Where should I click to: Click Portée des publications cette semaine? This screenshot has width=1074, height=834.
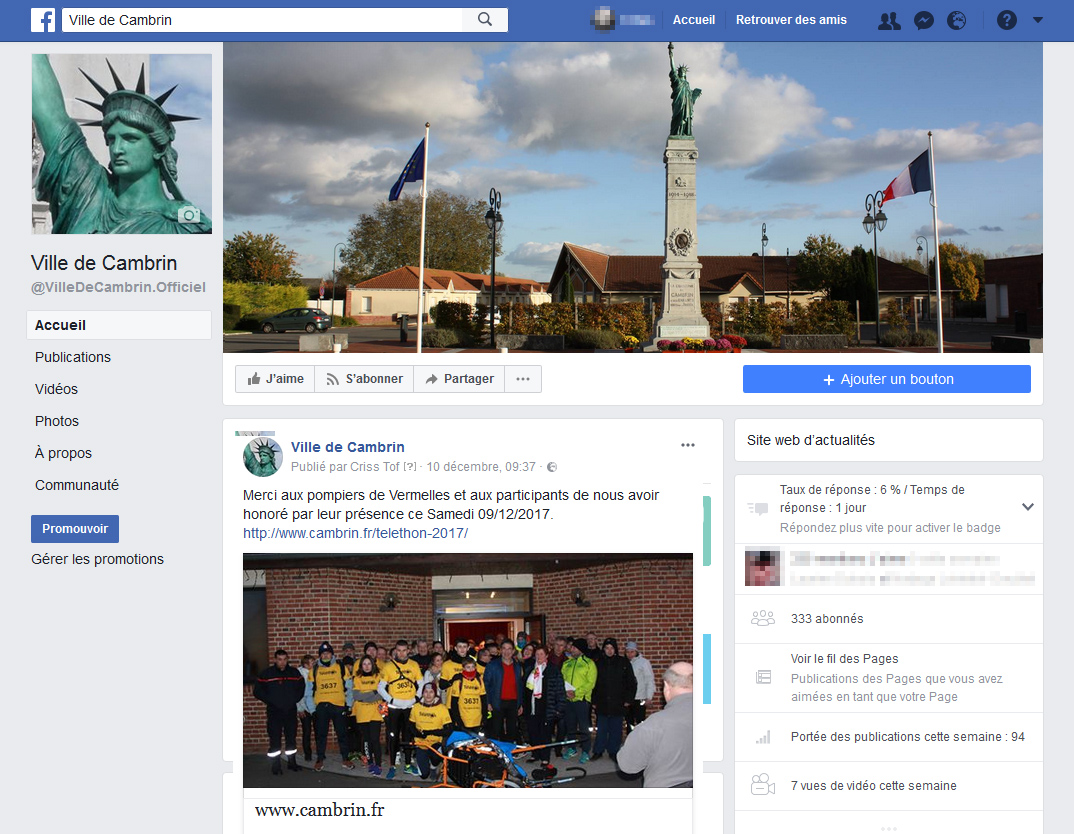click(908, 737)
